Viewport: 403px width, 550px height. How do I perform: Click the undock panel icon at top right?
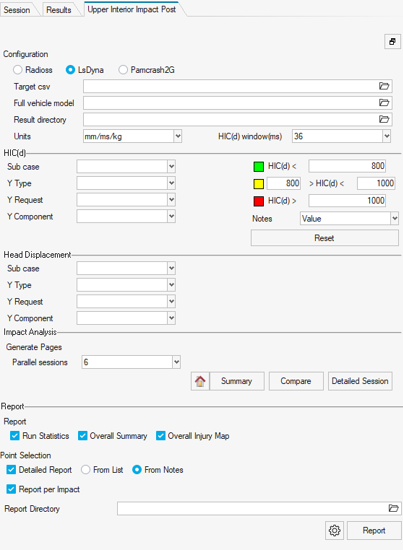click(392, 42)
